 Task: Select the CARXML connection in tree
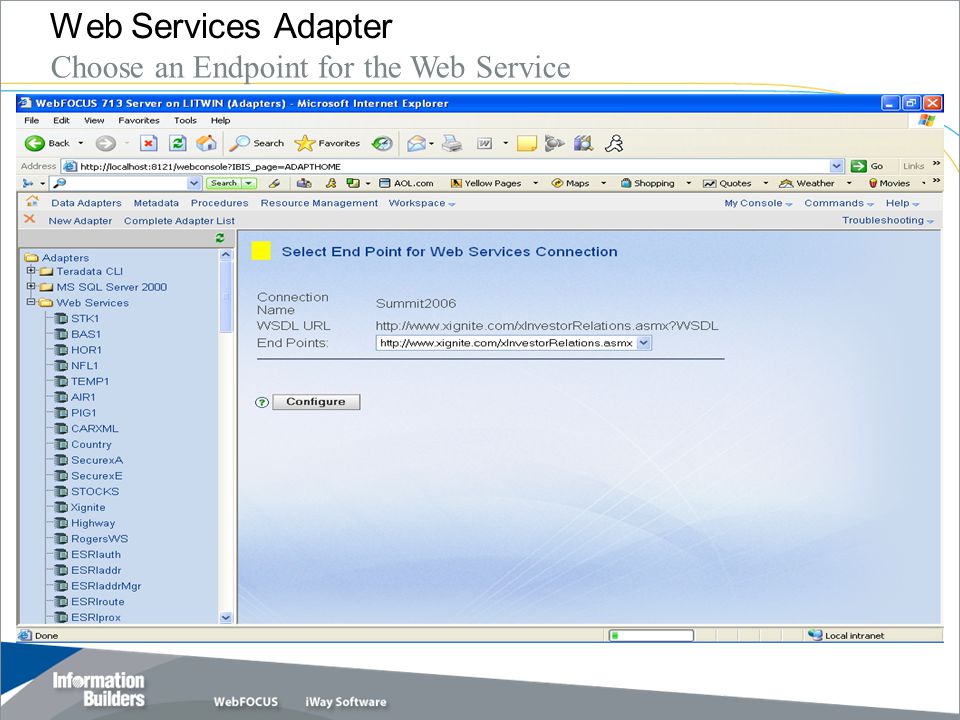click(x=94, y=429)
